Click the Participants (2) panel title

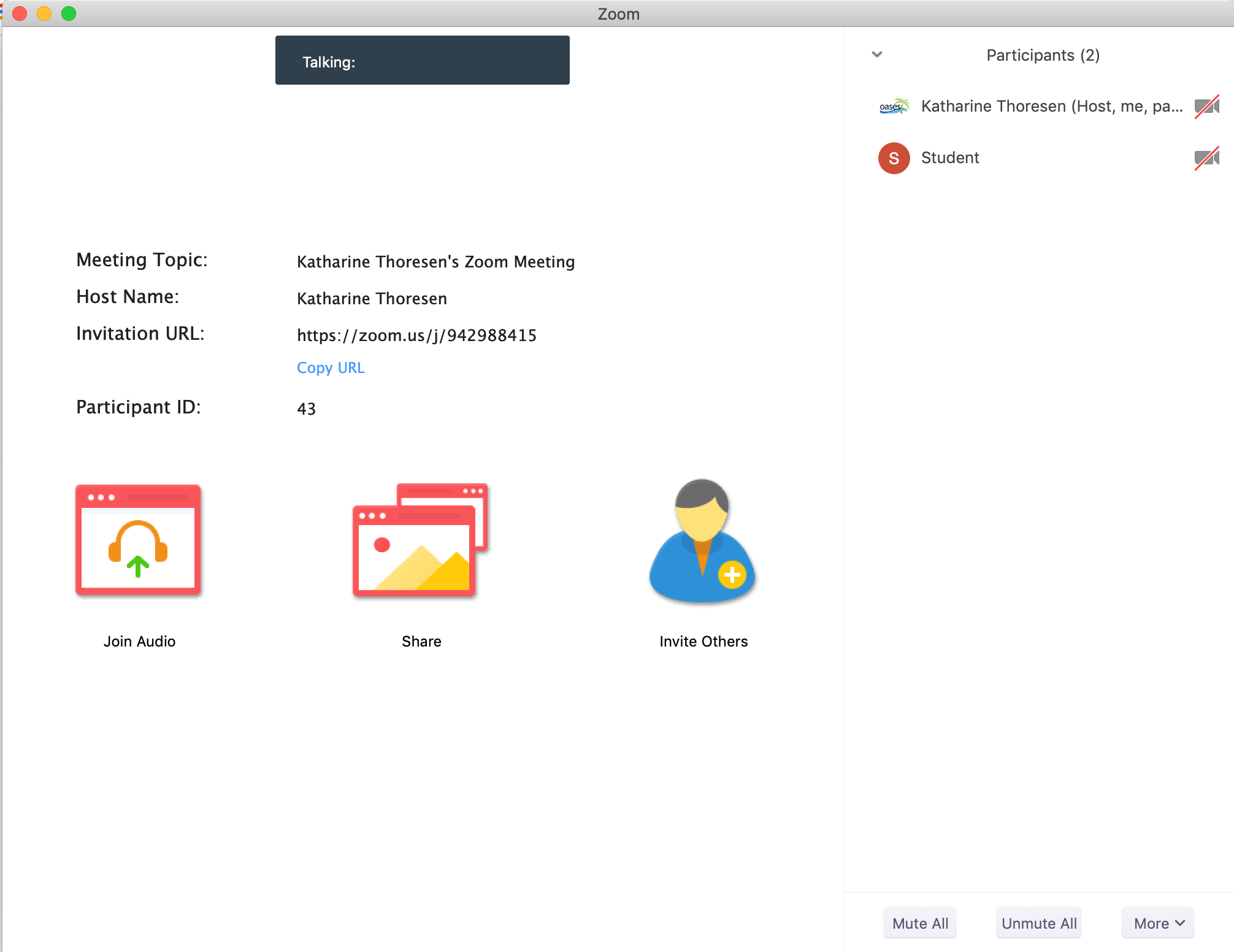[x=1043, y=55]
